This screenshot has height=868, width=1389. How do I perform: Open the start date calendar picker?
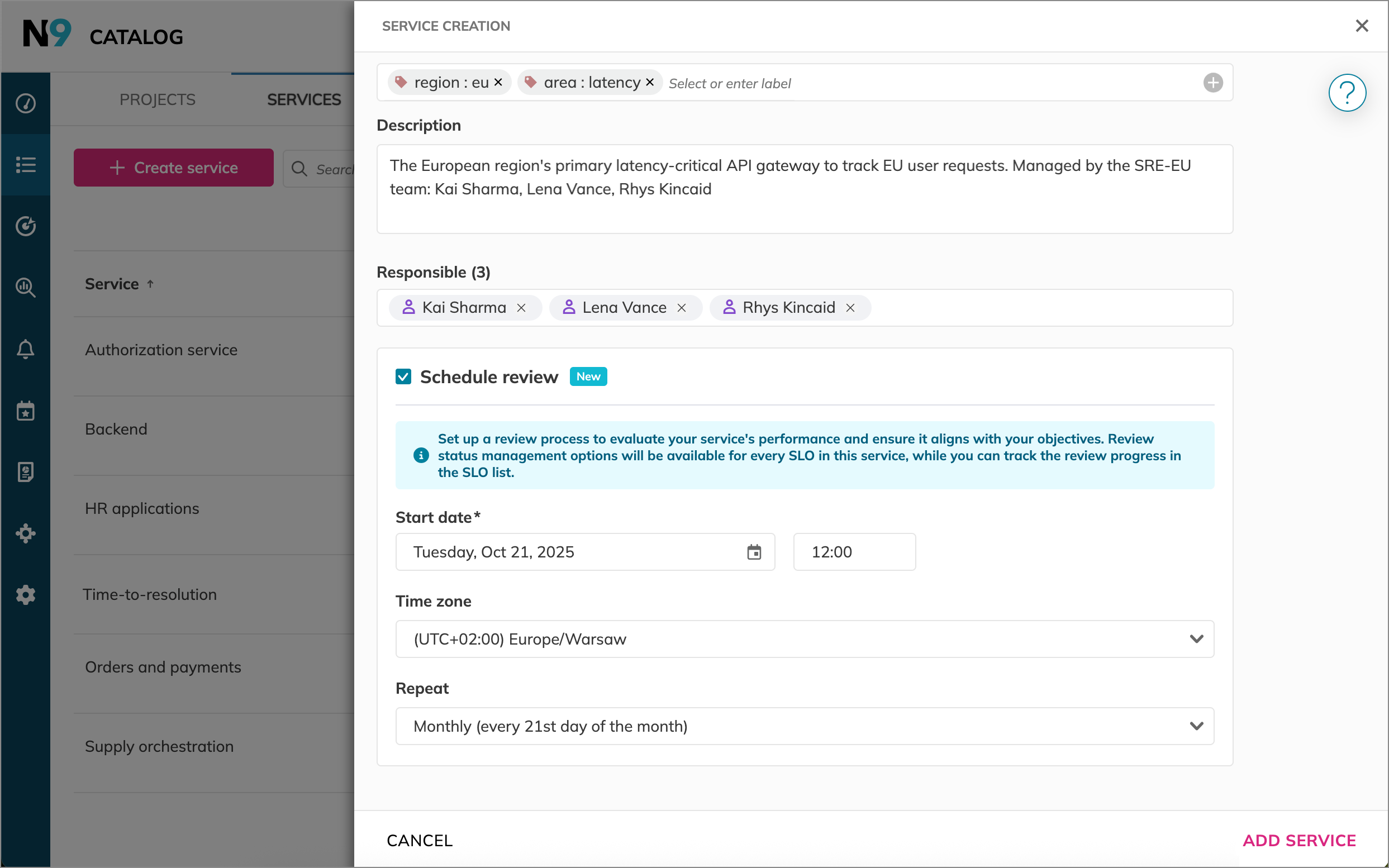tap(754, 552)
